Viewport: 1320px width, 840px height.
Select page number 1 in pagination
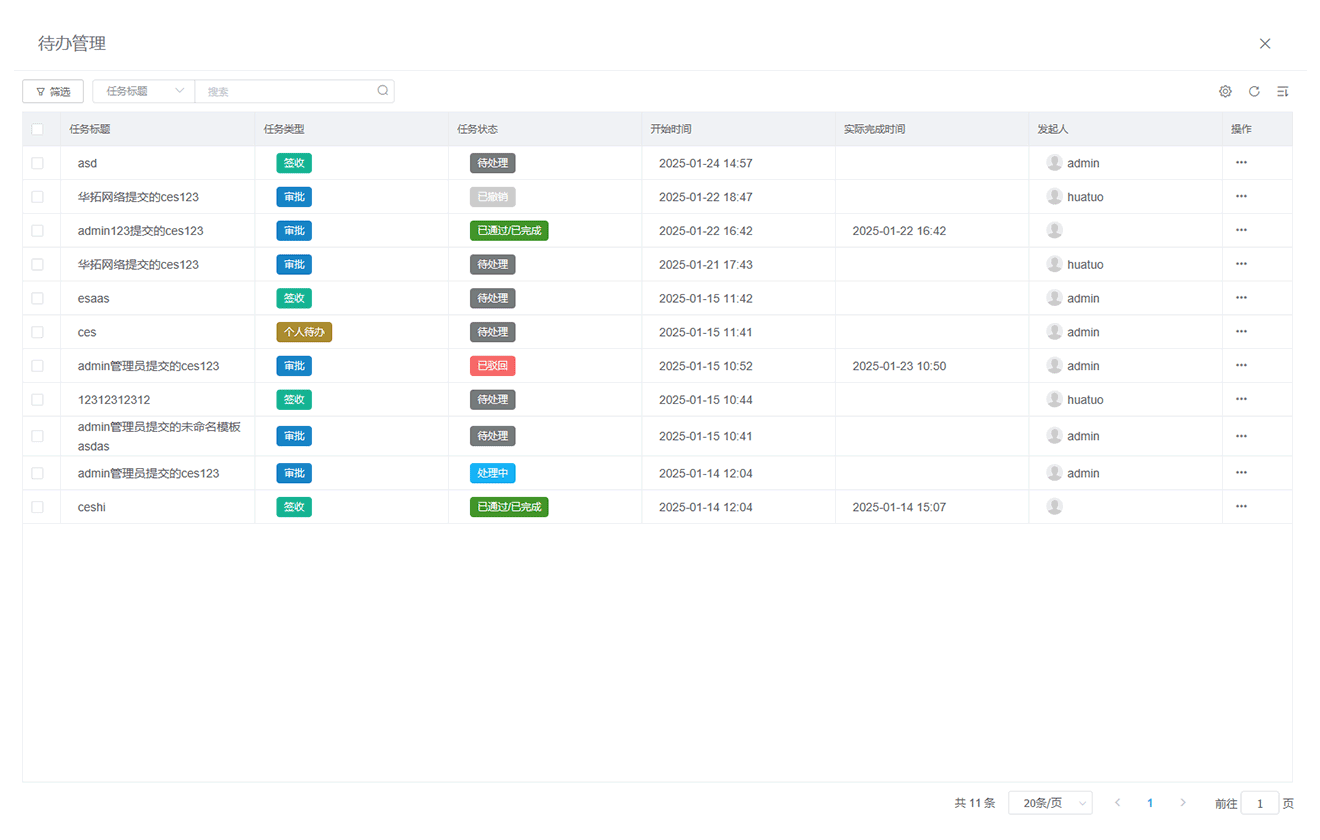tap(1150, 803)
